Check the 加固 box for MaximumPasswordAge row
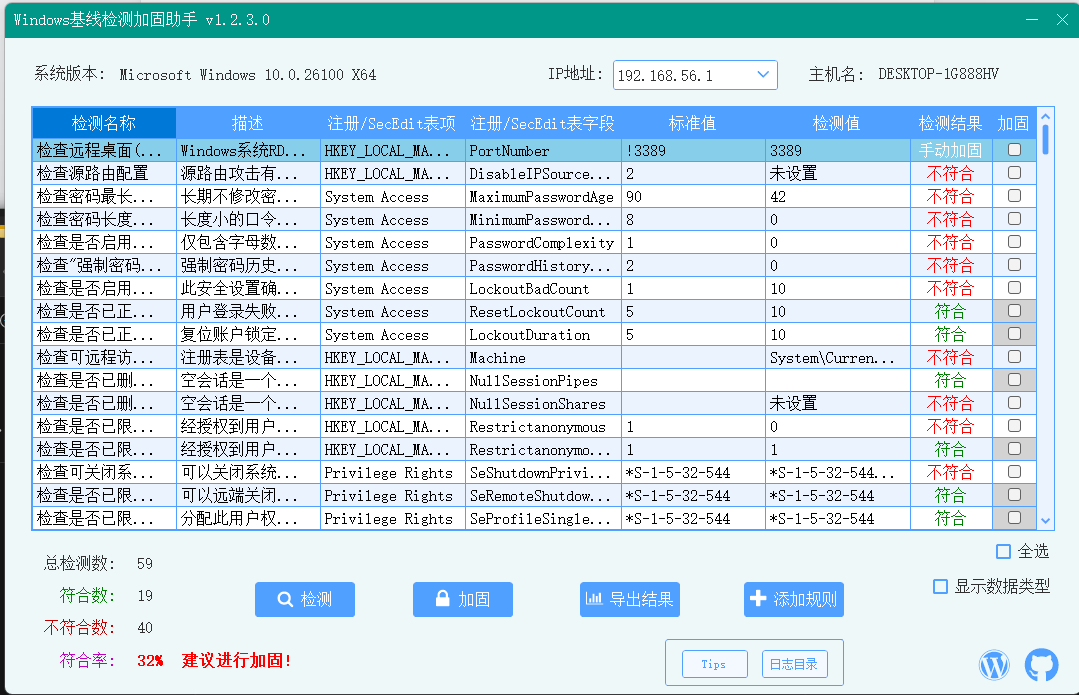Viewport: 1079px width, 695px height. pyautogui.click(x=1014, y=196)
